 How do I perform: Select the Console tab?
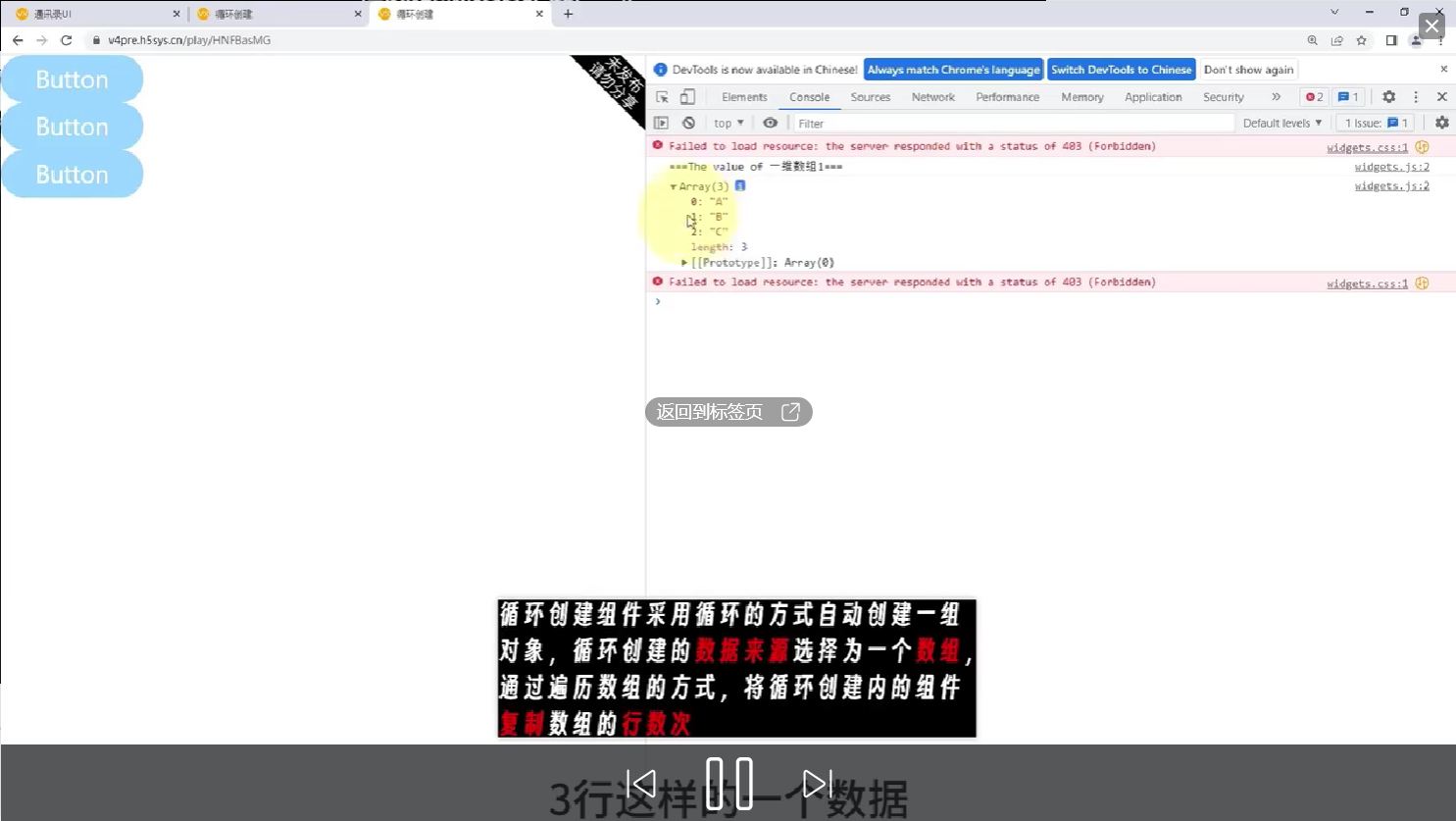809,97
